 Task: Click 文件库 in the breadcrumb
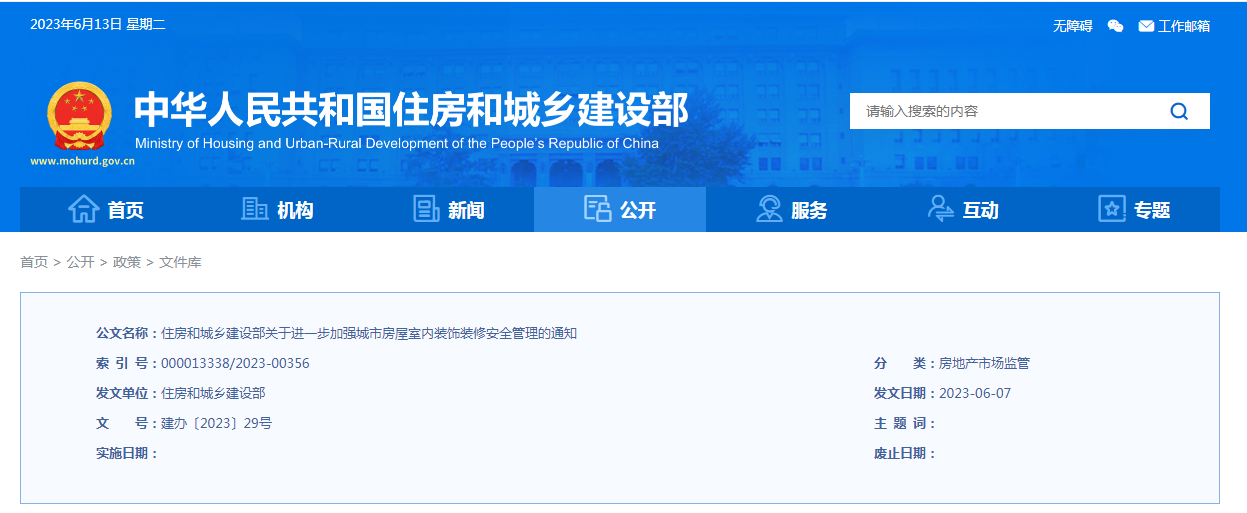(180, 262)
